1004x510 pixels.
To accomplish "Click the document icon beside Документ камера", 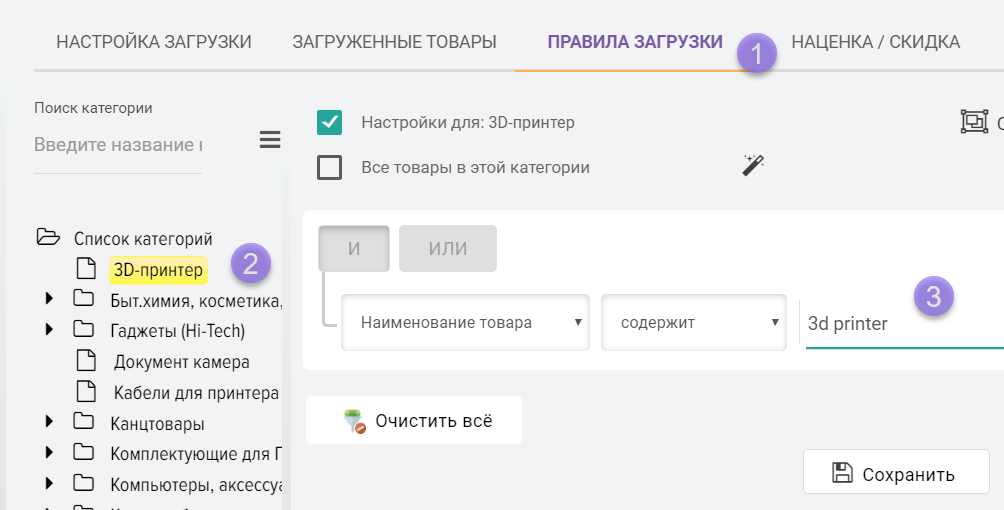I will click(86, 361).
